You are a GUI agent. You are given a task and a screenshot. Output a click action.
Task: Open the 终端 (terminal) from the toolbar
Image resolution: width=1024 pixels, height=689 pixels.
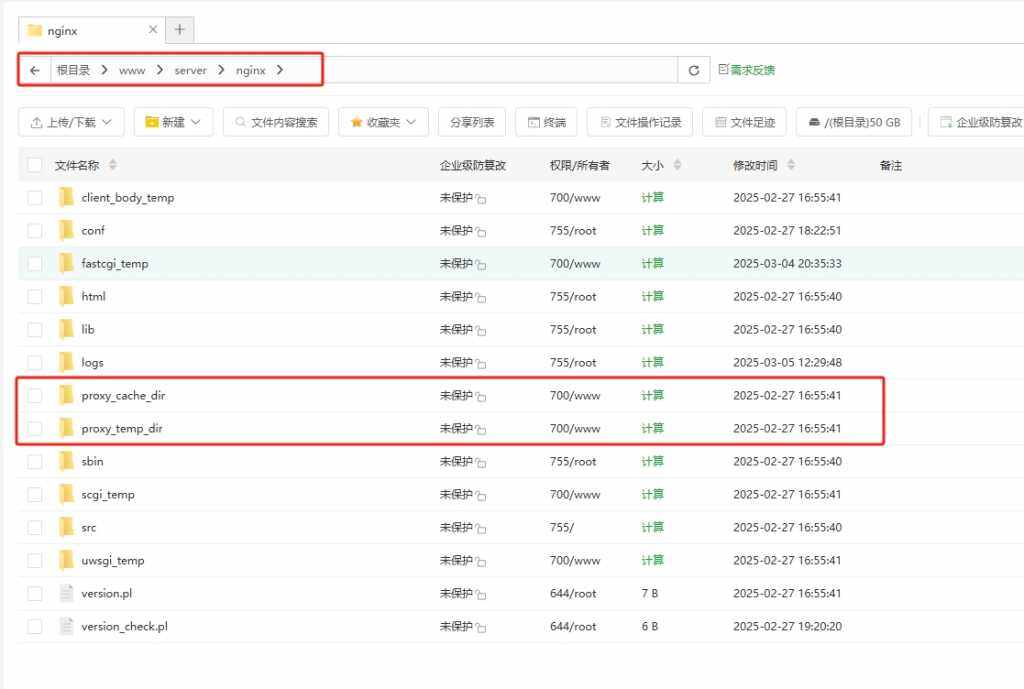click(546, 122)
